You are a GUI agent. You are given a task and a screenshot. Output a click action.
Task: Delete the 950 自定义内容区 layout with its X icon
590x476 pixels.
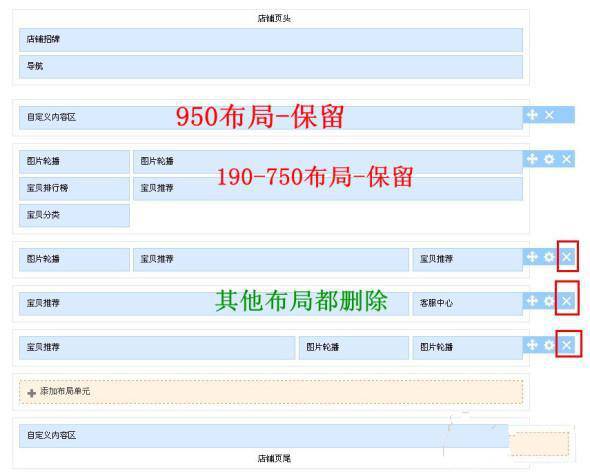(x=550, y=115)
